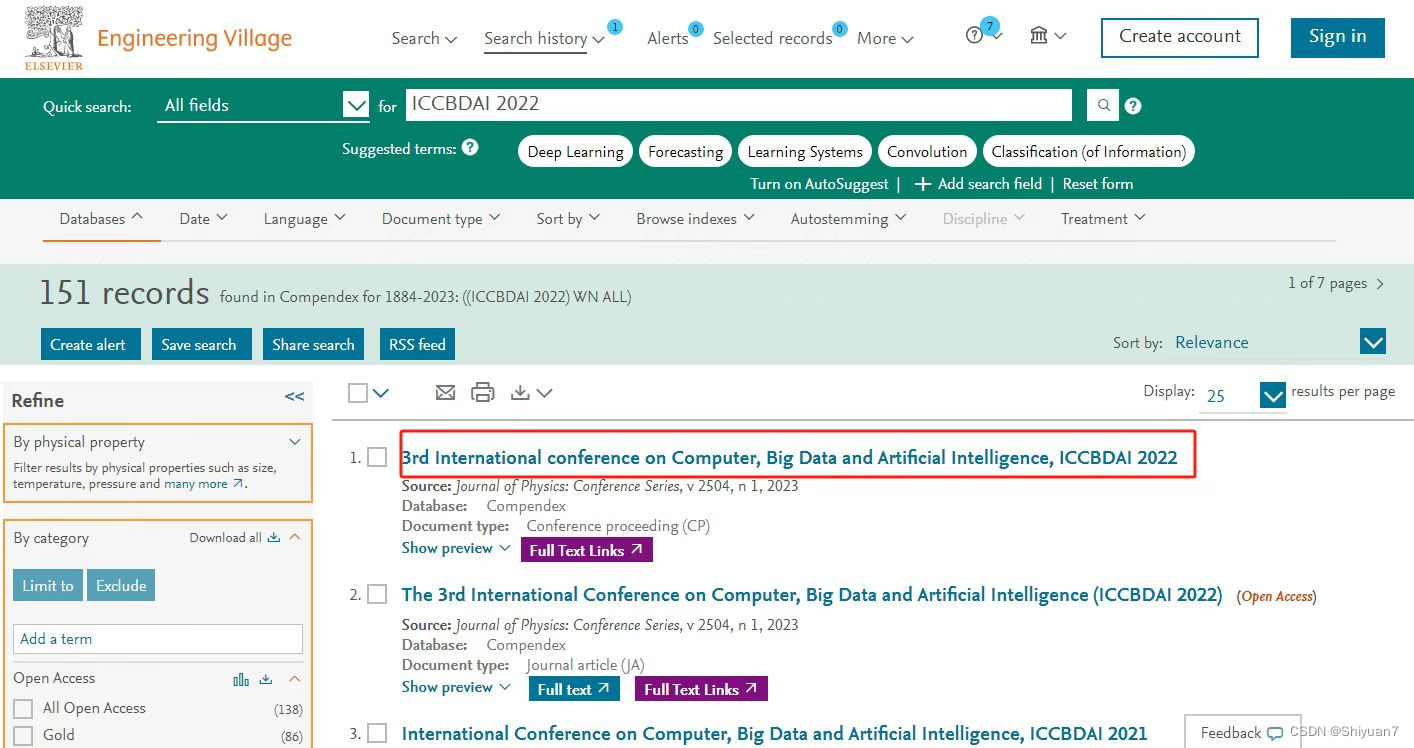Open Sort by Relevance dropdown

1373,342
